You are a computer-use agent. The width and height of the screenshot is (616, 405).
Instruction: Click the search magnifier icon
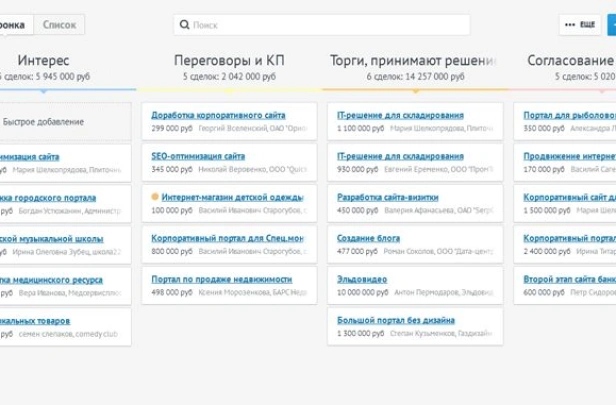click(184, 25)
